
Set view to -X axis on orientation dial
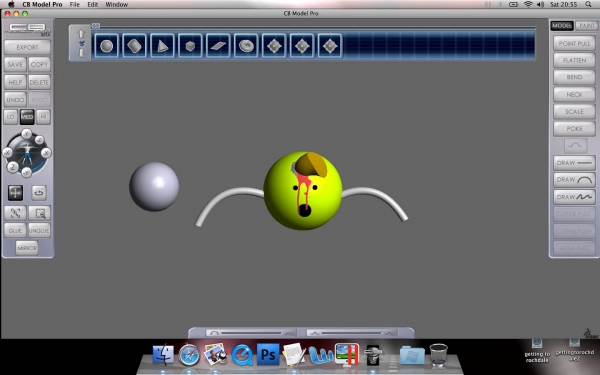point(7,153)
